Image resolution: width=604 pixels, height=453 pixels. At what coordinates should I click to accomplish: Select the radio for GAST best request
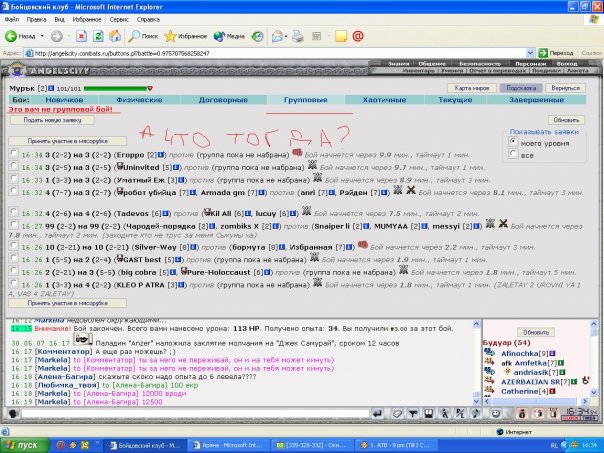[x=14, y=258]
